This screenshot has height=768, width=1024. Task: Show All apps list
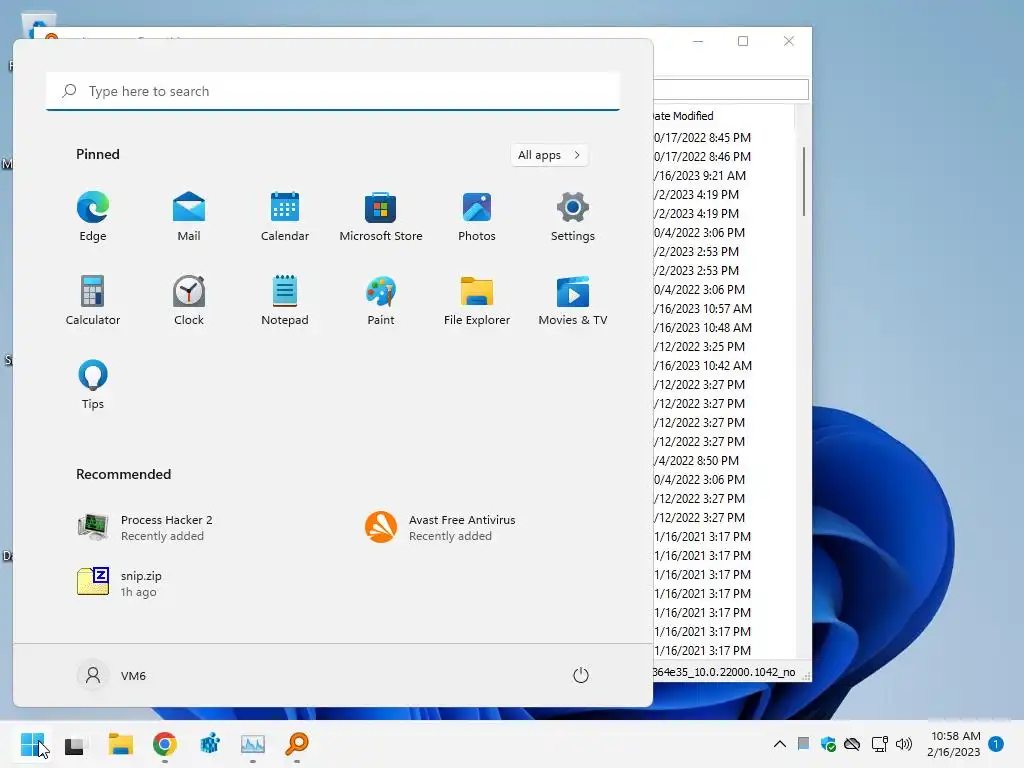(549, 155)
